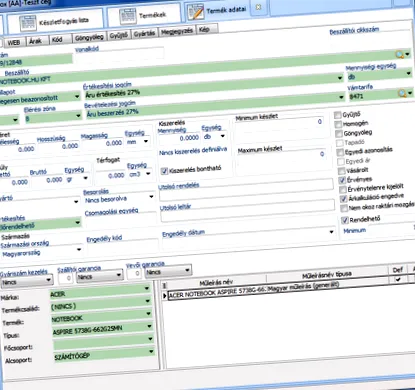Open the Kód sub-tab

pyautogui.click(x=57, y=39)
